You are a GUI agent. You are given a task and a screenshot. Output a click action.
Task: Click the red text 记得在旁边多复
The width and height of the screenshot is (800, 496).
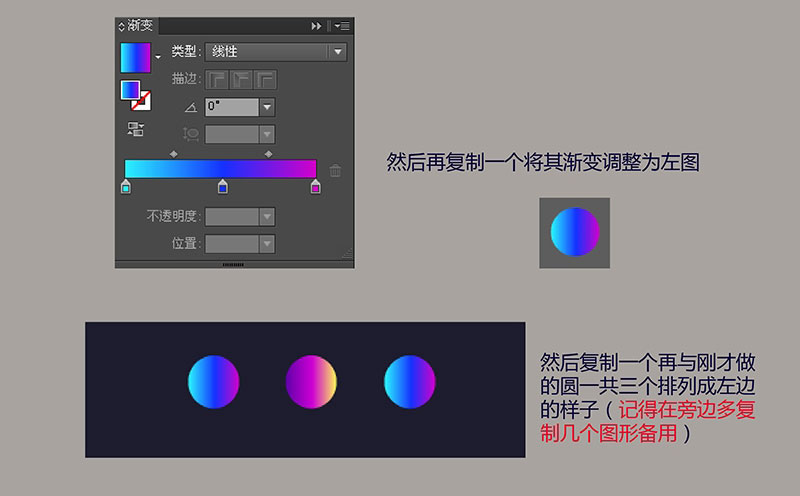687,410
